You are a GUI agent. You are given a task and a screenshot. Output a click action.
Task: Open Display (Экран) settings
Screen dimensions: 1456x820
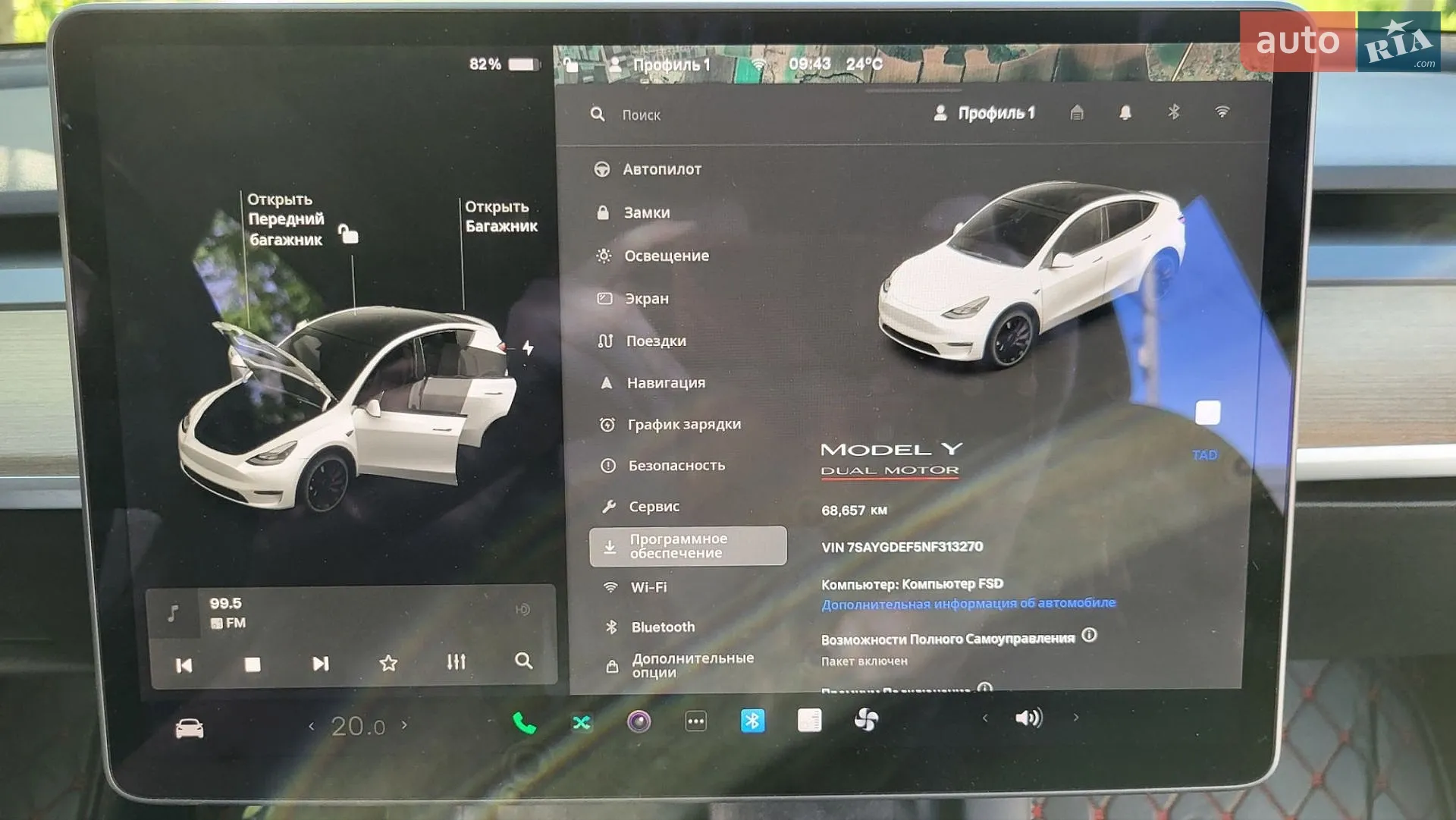coord(634,298)
